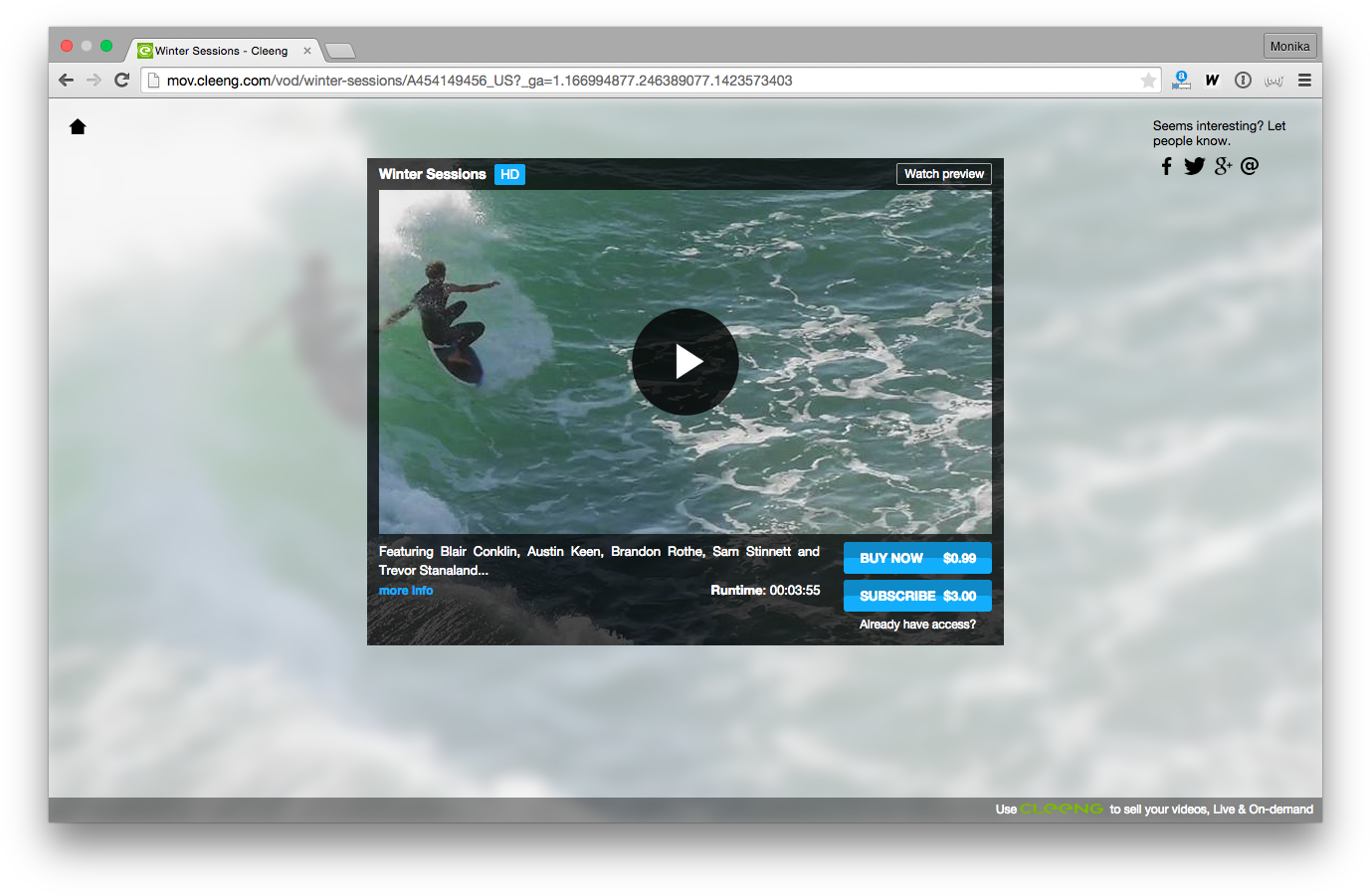1370x896 pixels.
Task: Open the Chrome hamburger menu
Action: click(1304, 81)
